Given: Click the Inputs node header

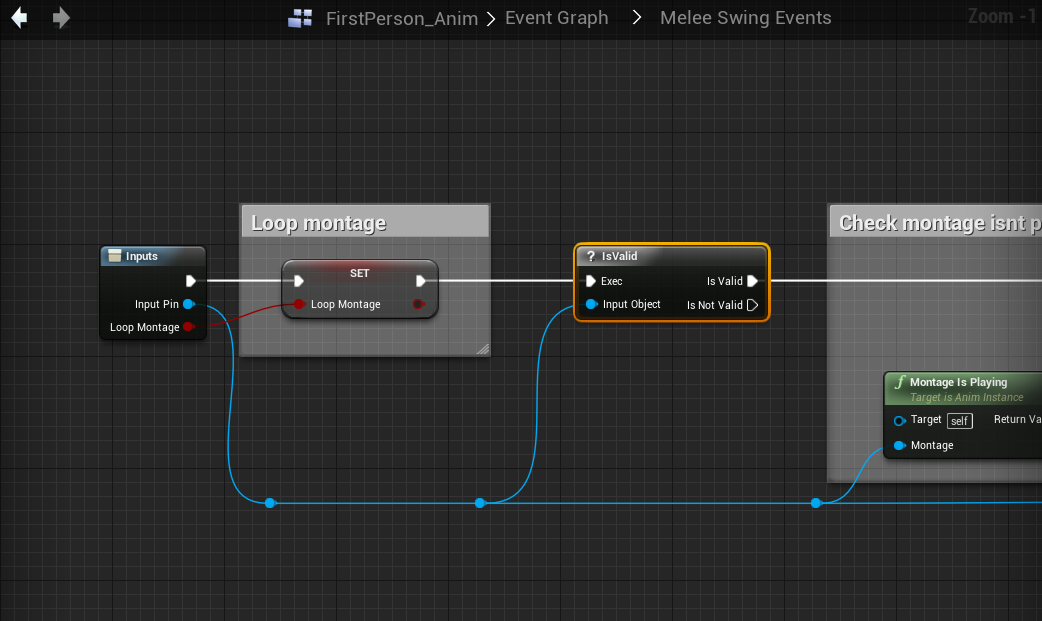Looking at the screenshot, I should tap(152, 256).
